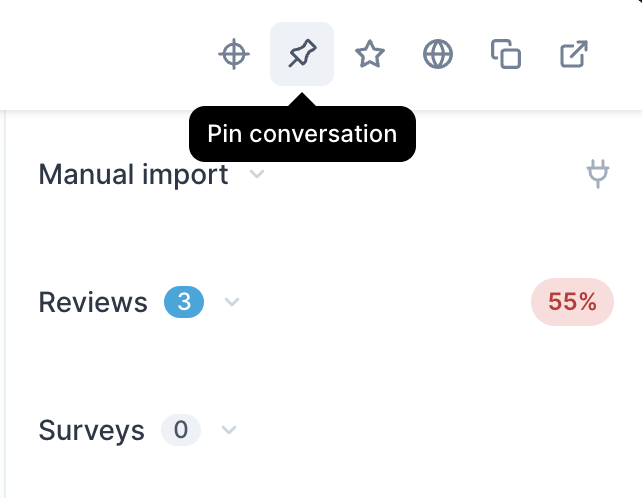Click the crosshair target icon in toolbar
Image resolution: width=642 pixels, height=498 pixels.
click(x=234, y=54)
